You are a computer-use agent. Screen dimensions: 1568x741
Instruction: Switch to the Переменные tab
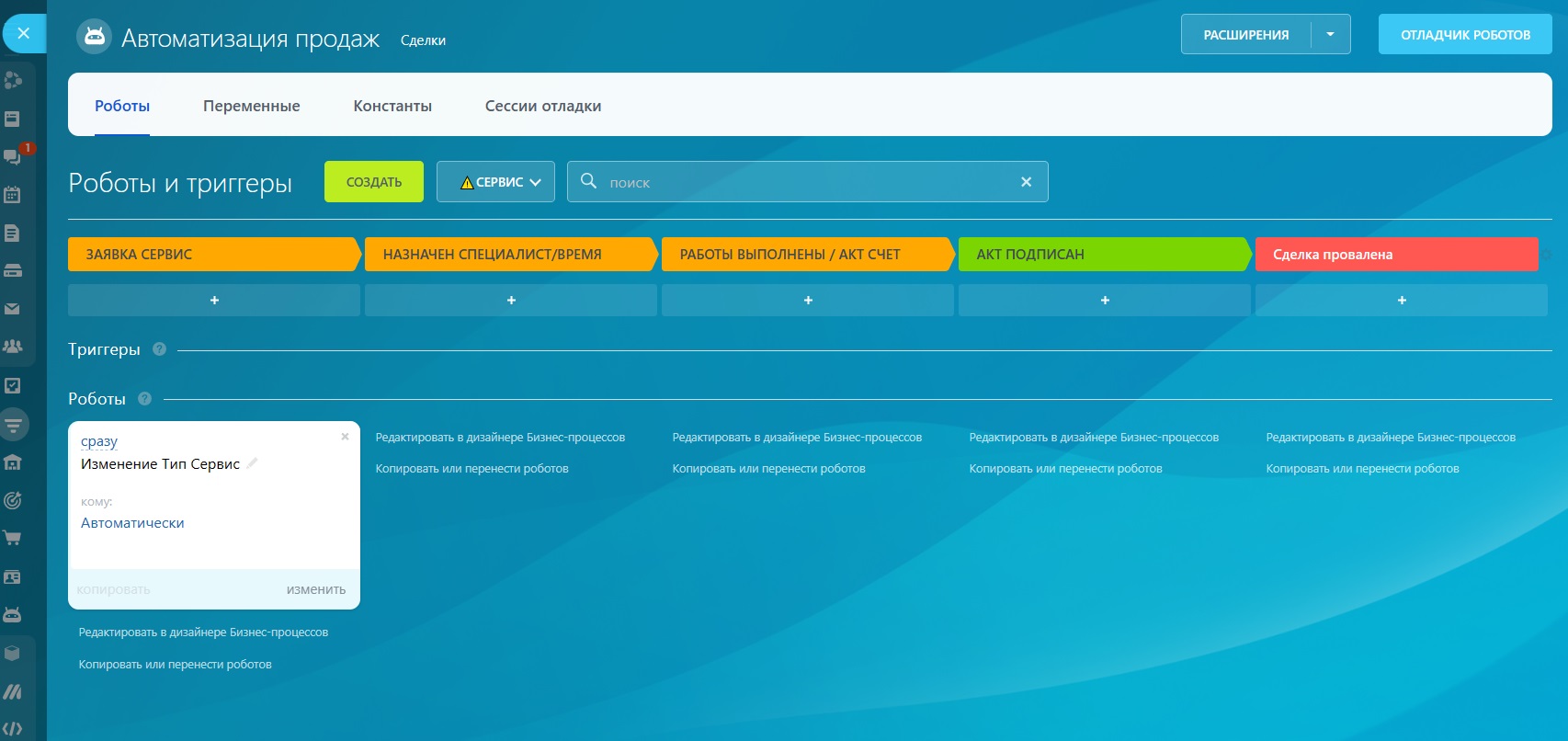point(251,106)
